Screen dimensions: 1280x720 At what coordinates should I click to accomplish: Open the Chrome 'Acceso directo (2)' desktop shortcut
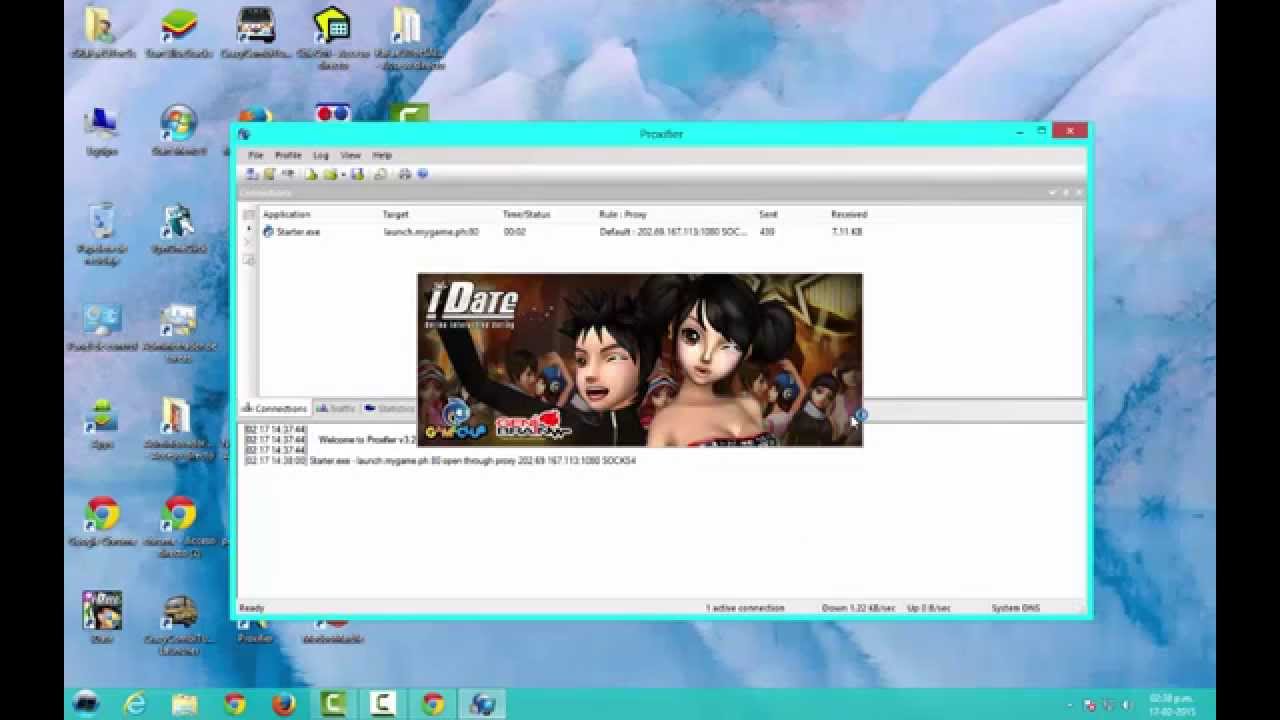[x=179, y=526]
